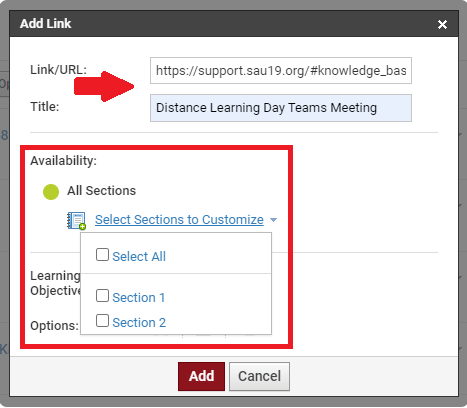Cancel adding the link
Viewport: 467px width, 408px height.
259,376
